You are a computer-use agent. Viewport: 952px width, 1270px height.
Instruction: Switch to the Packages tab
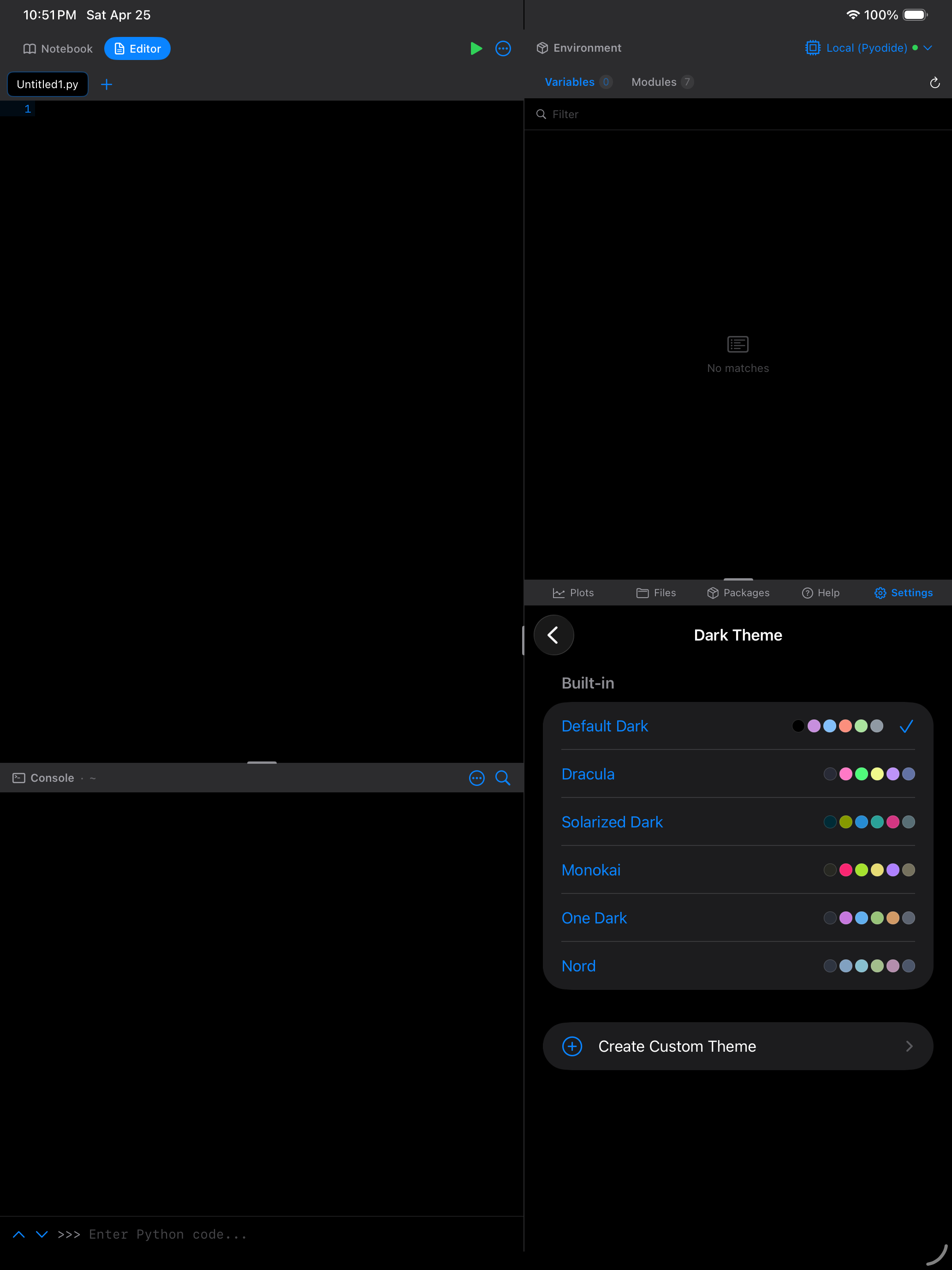[738, 593]
